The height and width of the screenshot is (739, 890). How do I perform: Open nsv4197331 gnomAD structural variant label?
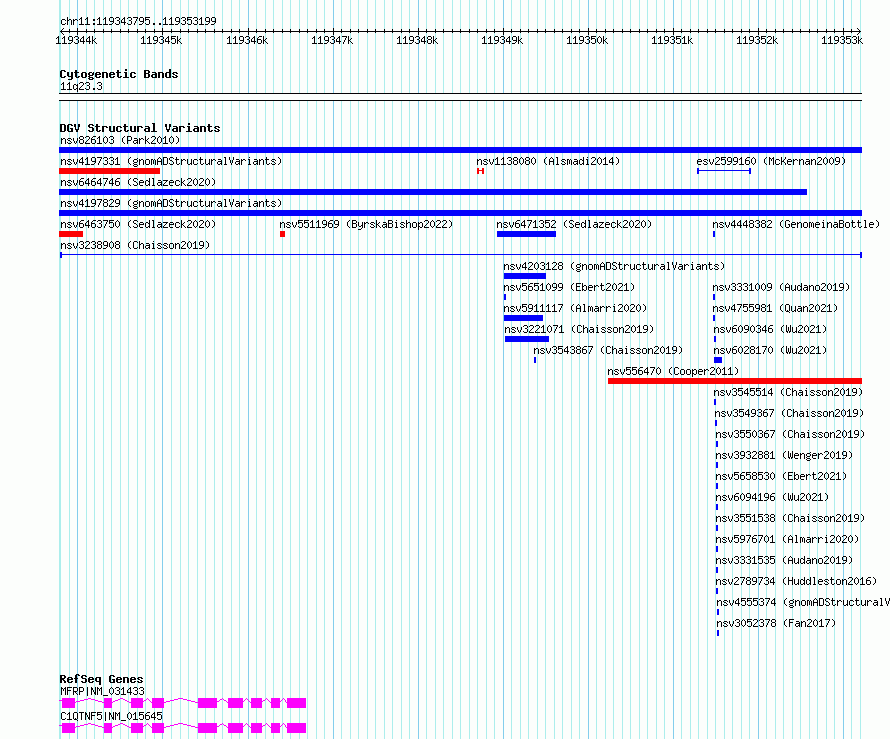171,161
